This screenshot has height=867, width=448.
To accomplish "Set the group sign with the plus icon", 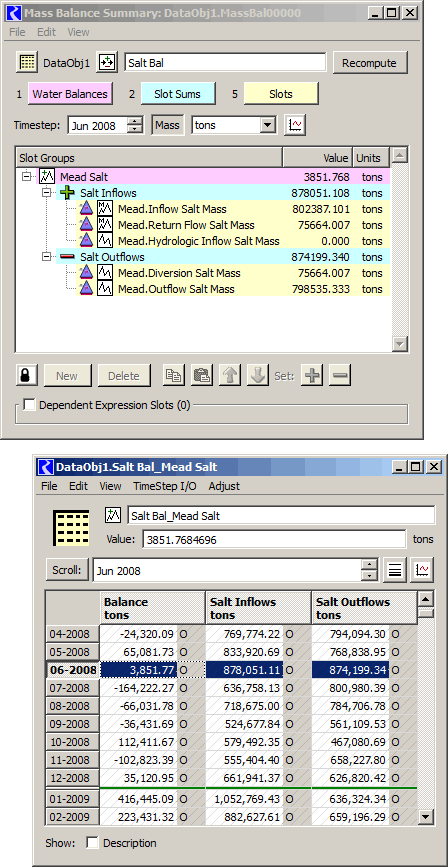I will tap(313, 375).
